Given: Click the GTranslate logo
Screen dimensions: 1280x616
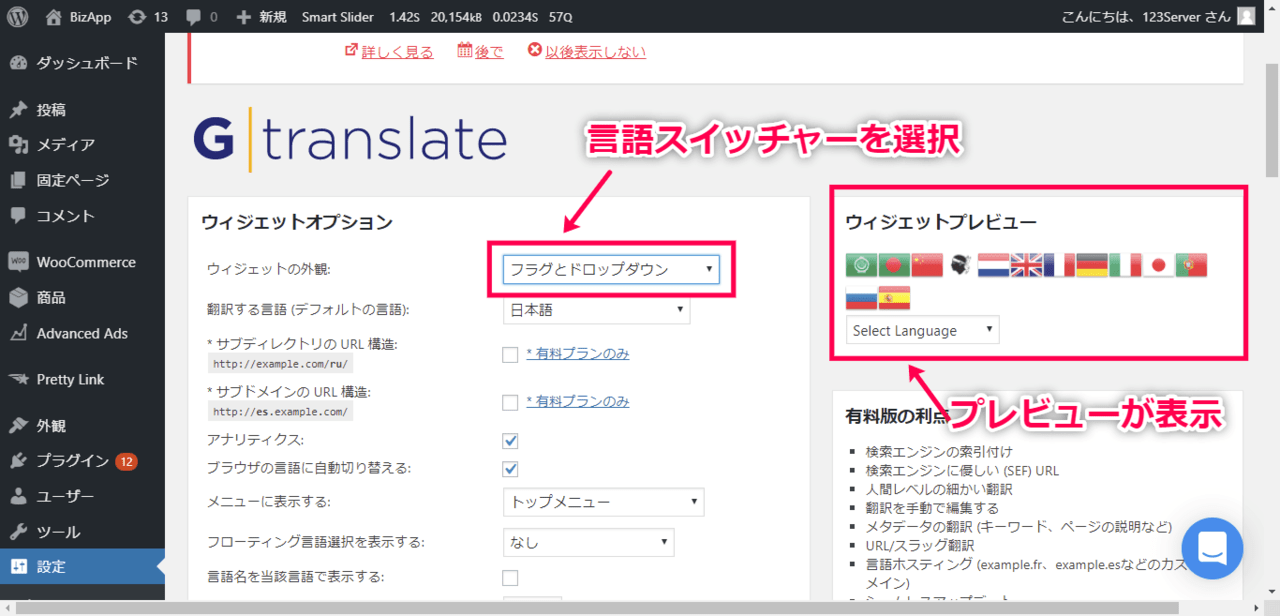Looking at the screenshot, I should pos(350,141).
